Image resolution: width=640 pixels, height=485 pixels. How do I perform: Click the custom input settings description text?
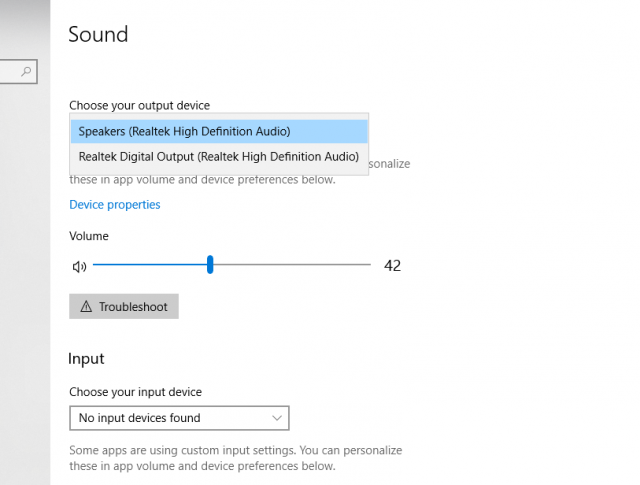pos(235,458)
